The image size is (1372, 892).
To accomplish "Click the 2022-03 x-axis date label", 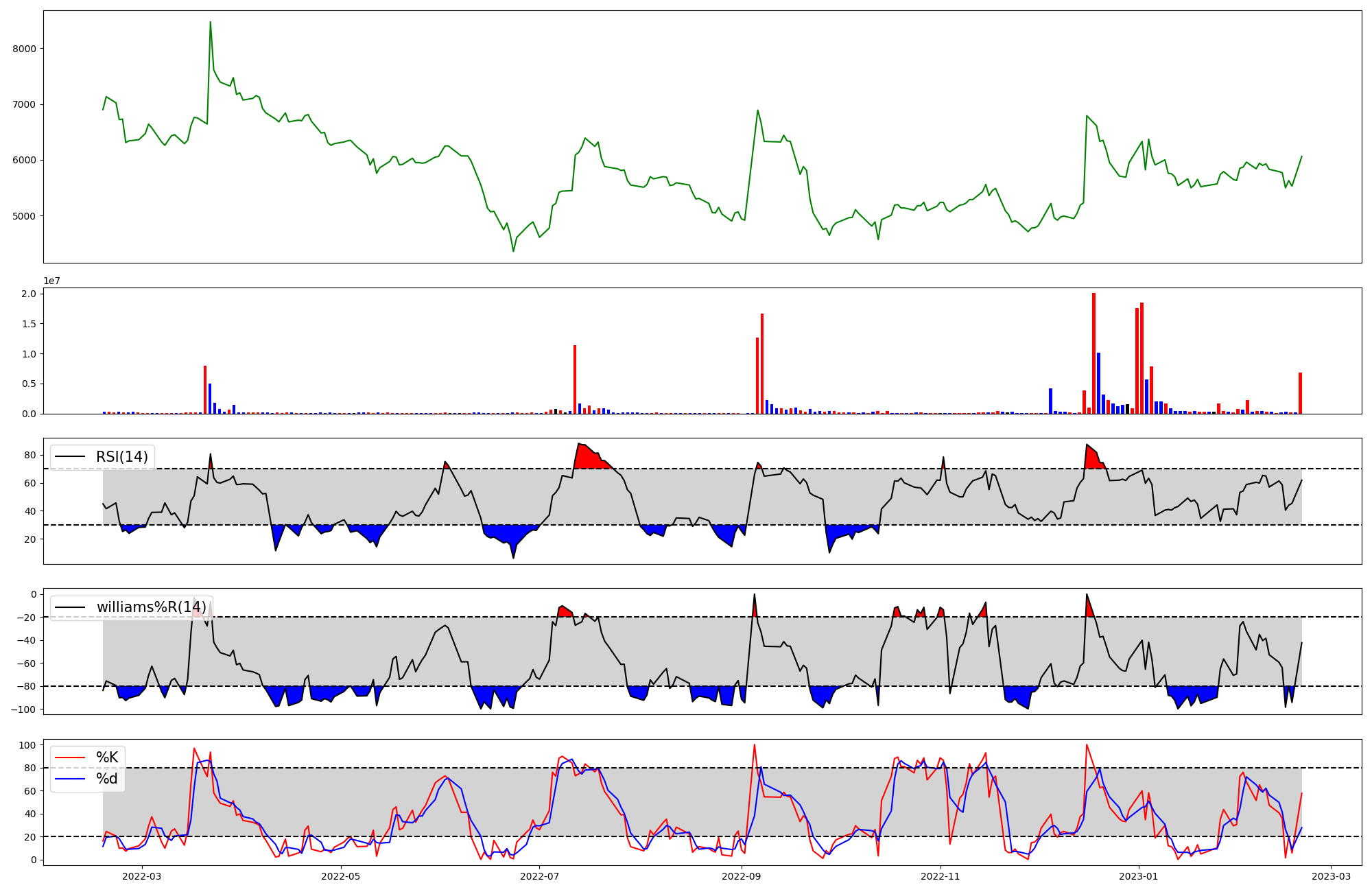I will 142,876.
